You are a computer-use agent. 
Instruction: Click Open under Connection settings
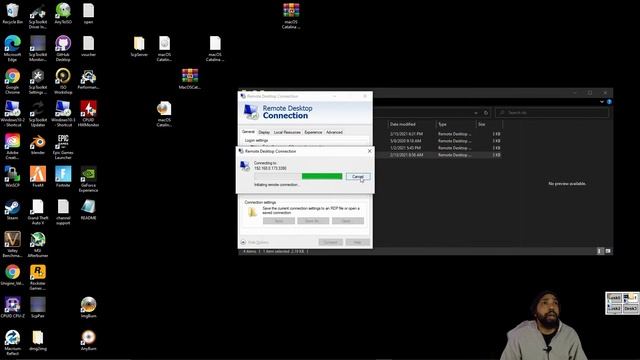(347, 221)
